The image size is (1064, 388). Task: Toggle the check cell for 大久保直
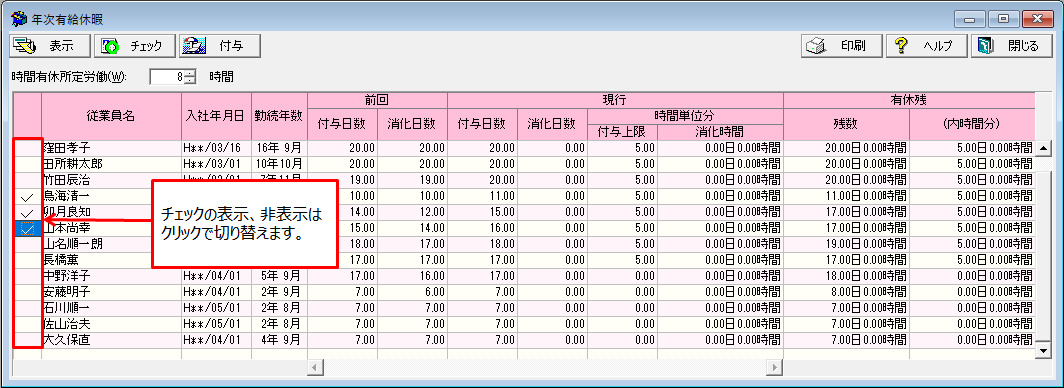28,341
